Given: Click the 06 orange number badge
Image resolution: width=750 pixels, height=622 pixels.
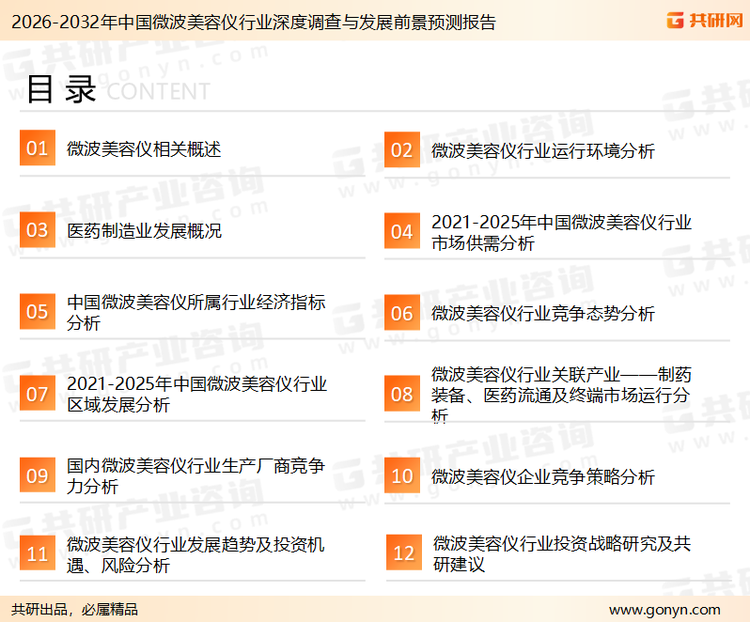Looking at the screenshot, I should pyautogui.click(x=402, y=313).
